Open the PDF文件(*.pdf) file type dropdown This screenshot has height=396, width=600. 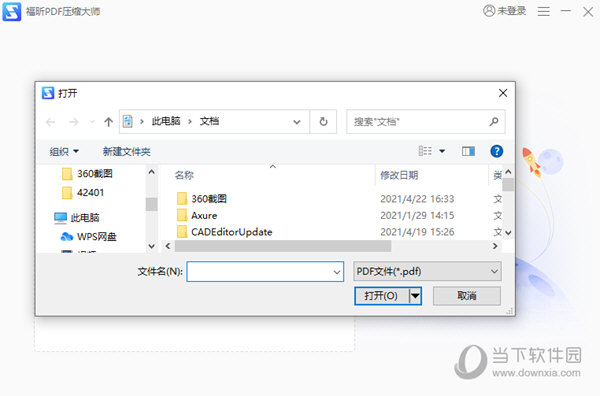pos(427,272)
